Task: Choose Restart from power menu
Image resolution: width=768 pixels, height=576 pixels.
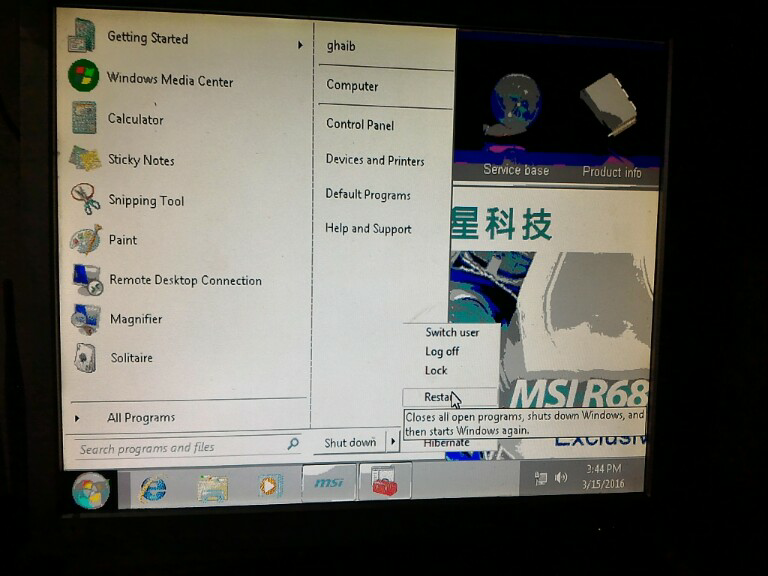Action: point(450,397)
